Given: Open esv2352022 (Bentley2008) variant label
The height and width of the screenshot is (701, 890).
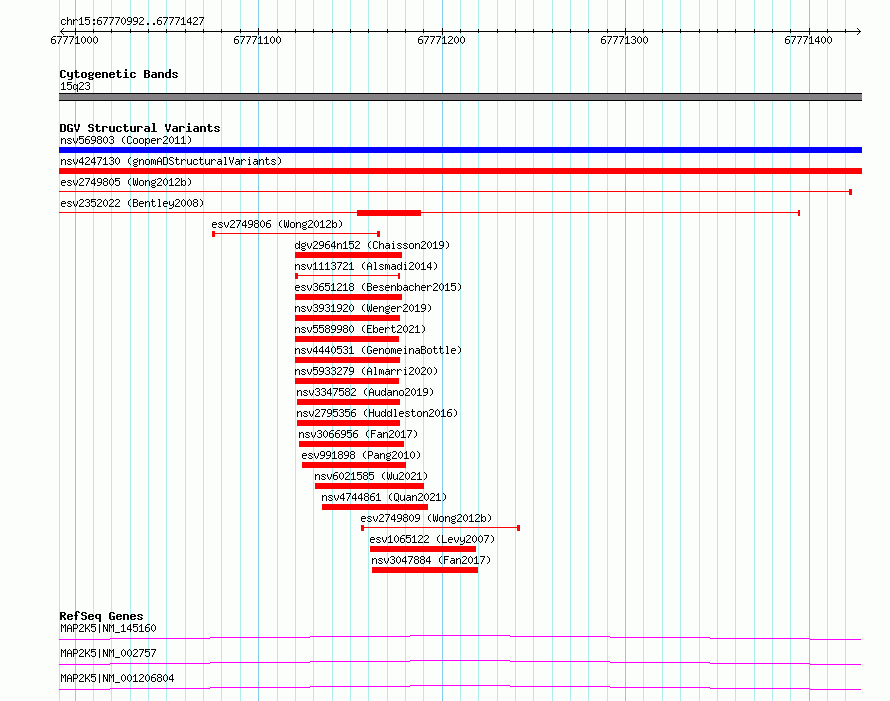Looking at the screenshot, I should pyautogui.click(x=132, y=203).
